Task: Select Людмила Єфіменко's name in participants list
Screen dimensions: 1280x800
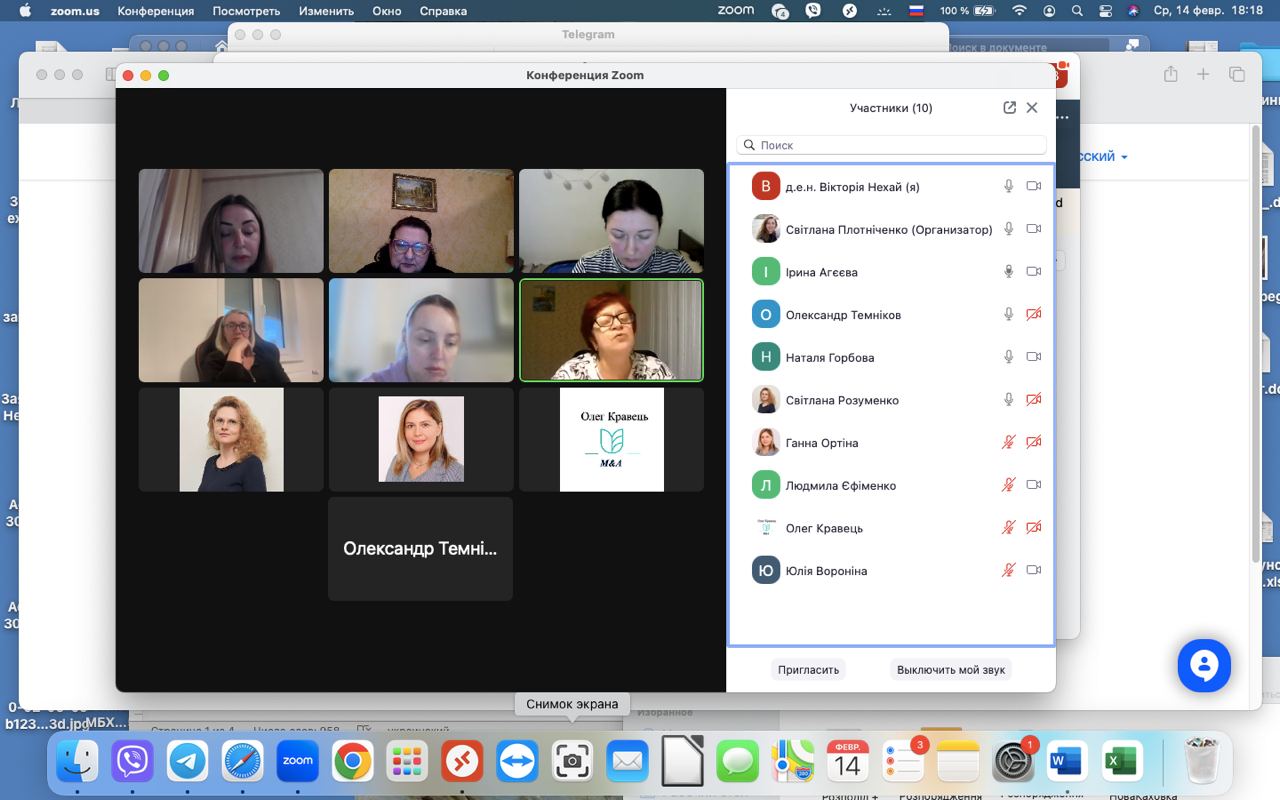Action: [841, 486]
